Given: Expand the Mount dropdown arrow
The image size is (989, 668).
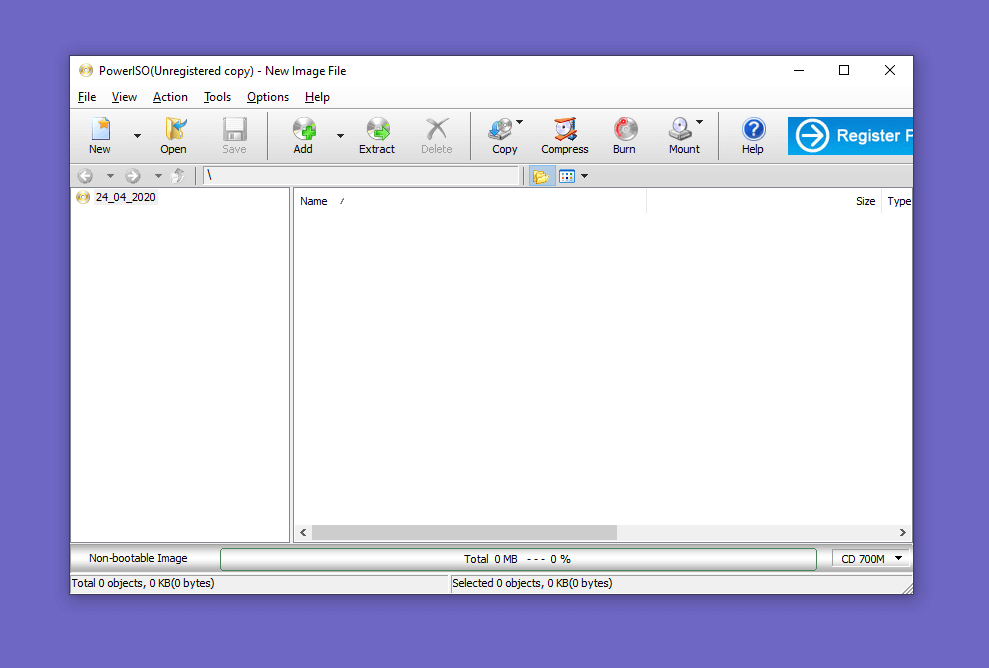Looking at the screenshot, I should (x=699, y=122).
